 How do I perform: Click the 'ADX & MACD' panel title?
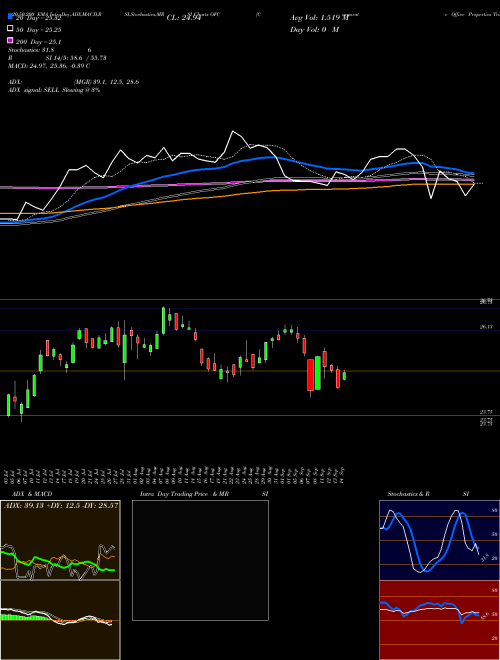pos(32,494)
